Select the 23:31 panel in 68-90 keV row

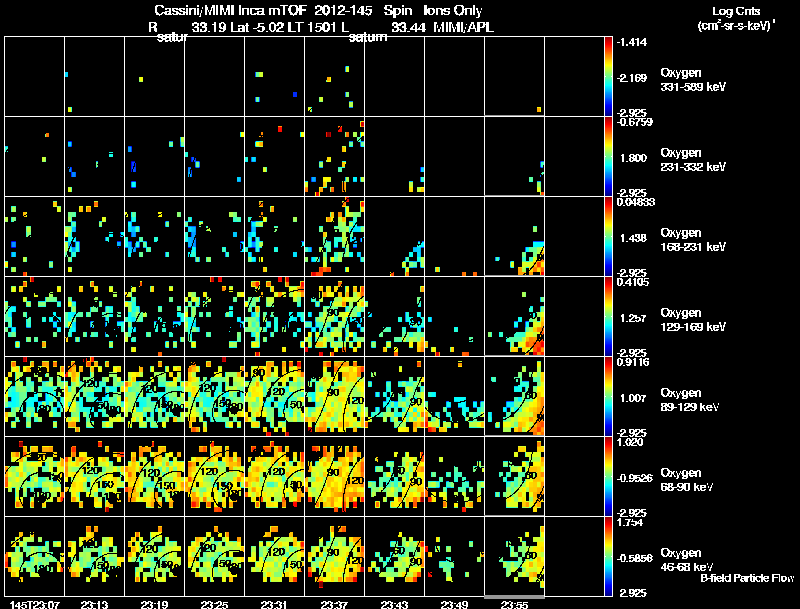275,476
